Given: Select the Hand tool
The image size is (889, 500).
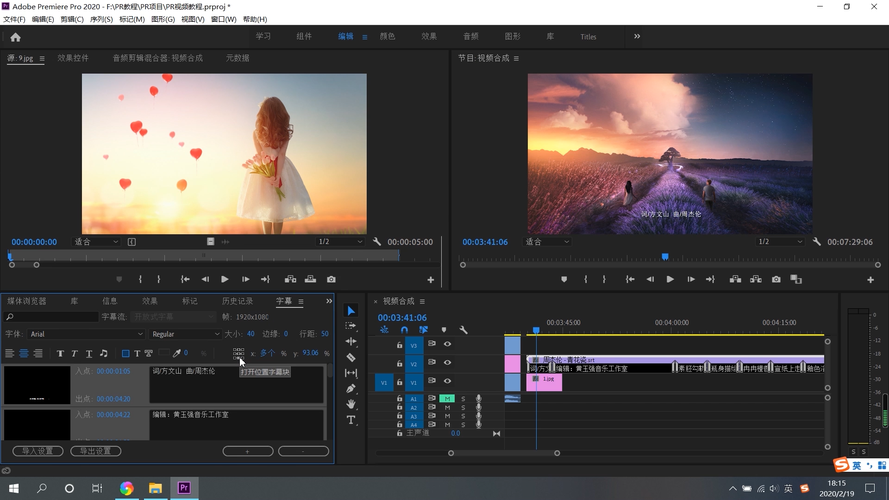Looking at the screenshot, I should 351,404.
